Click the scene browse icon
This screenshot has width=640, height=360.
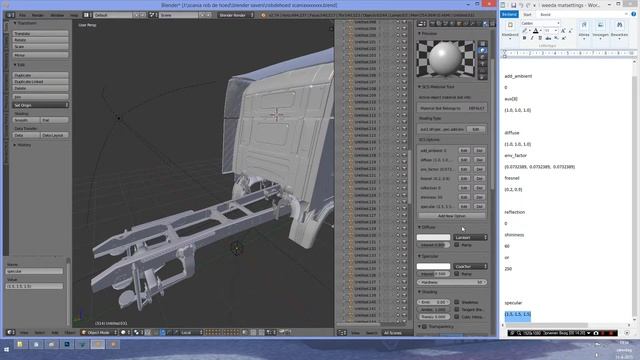tap(153, 15)
